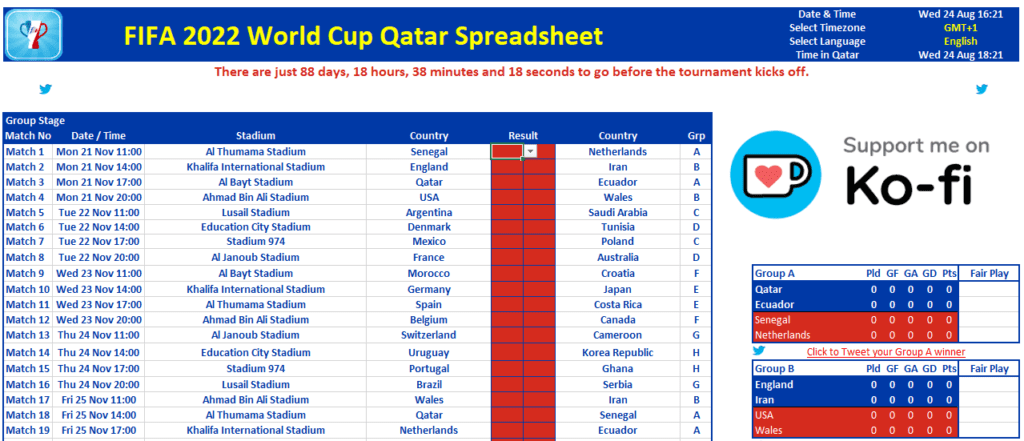Click the Twitter bird below Time in Qatar
The height and width of the screenshot is (441, 1024).
(x=981, y=89)
